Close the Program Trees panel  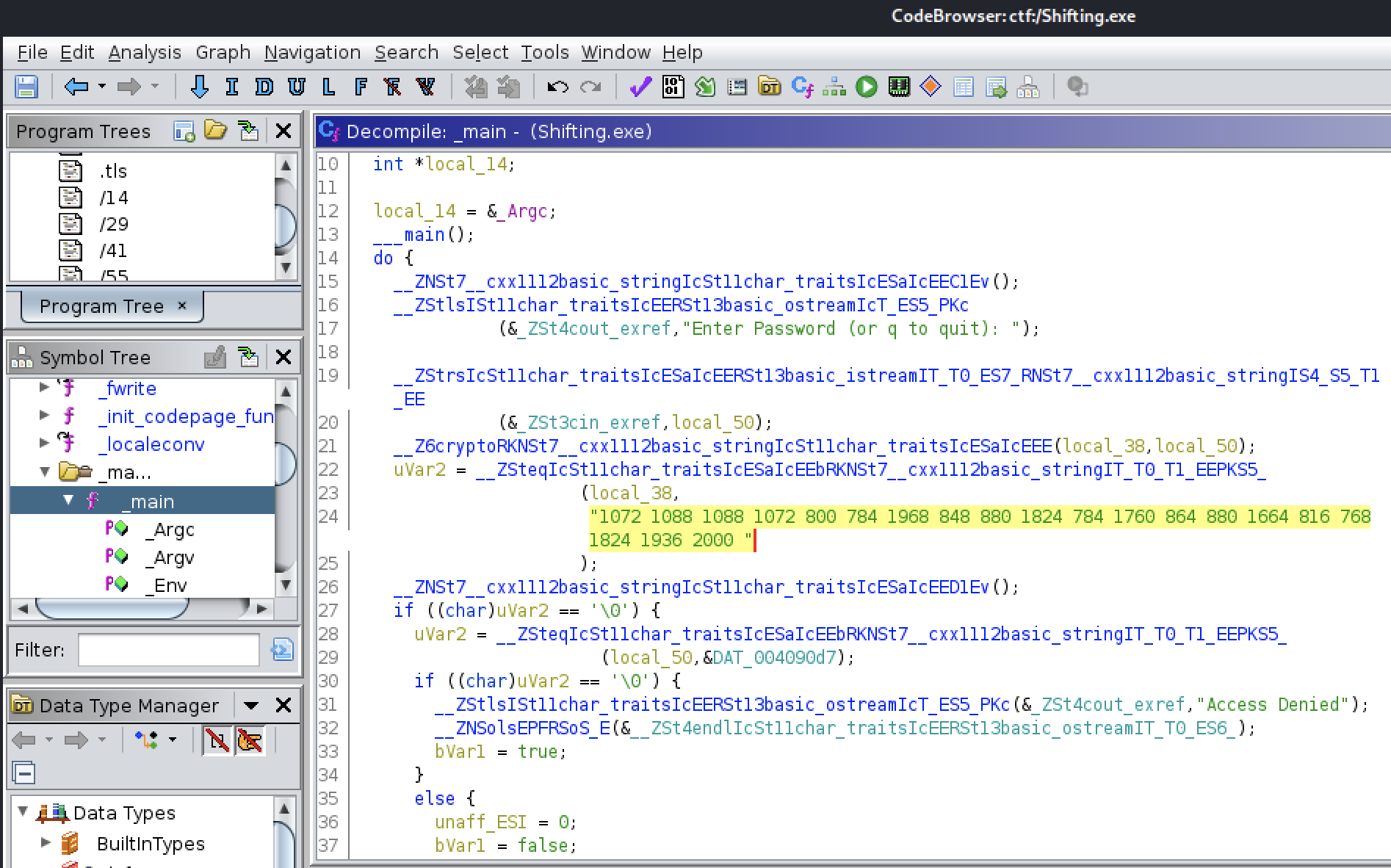[283, 131]
